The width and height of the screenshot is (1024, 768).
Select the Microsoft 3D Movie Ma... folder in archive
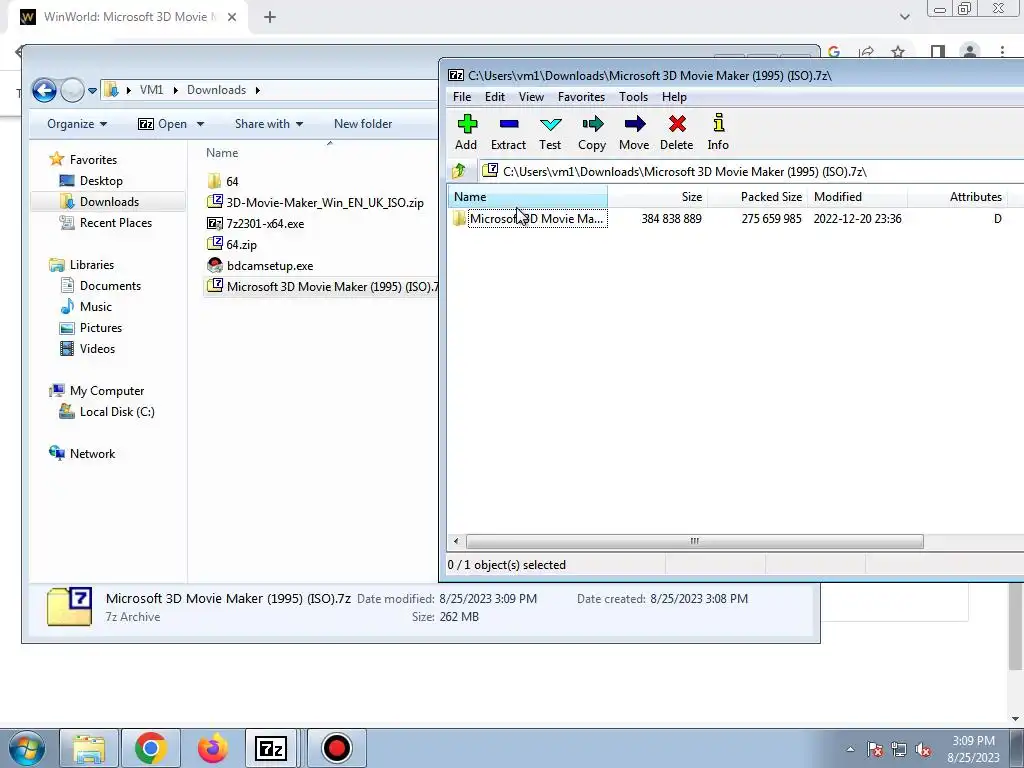pyautogui.click(x=529, y=219)
